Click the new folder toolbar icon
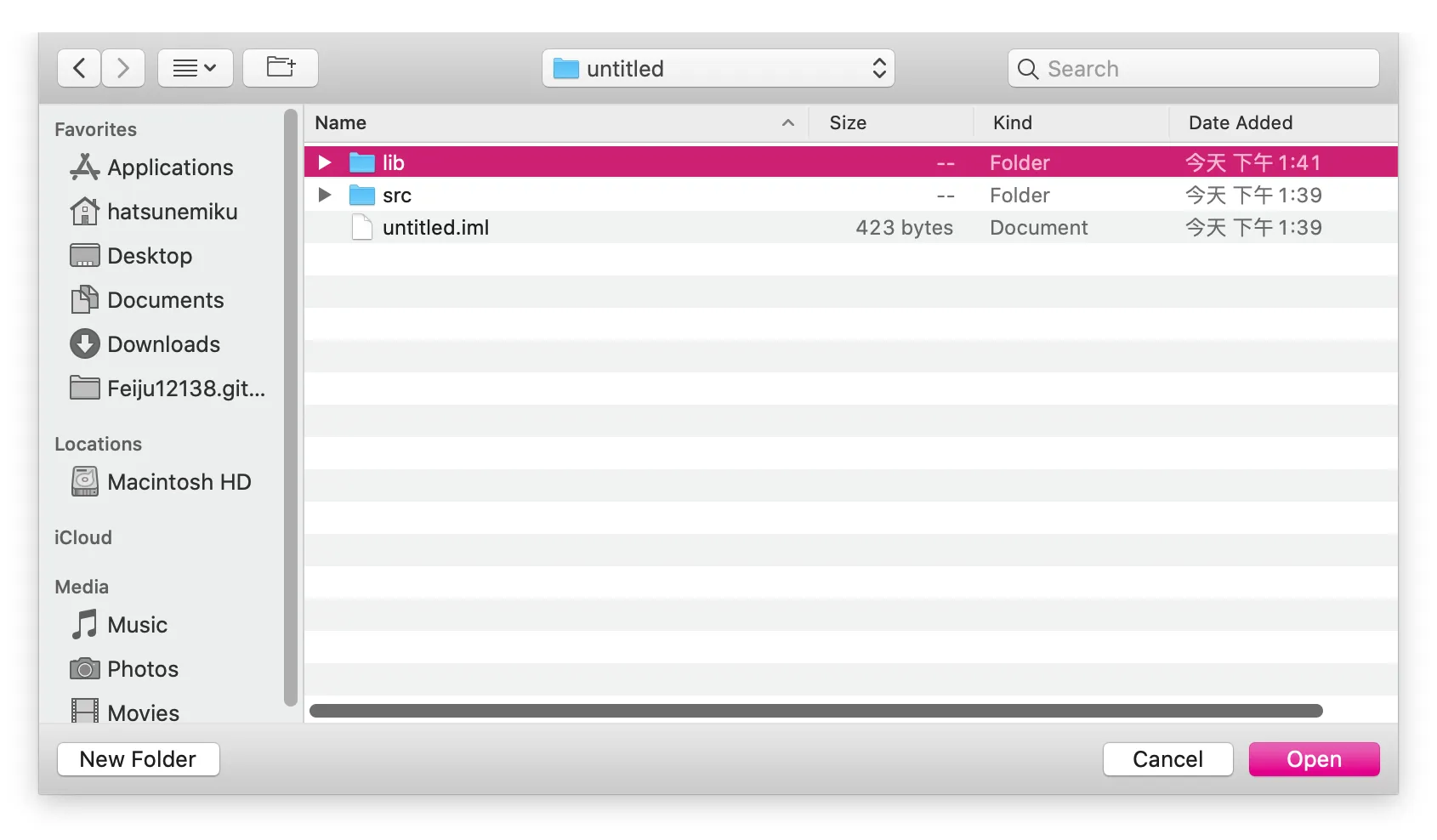The height and width of the screenshot is (840, 1437). point(281,68)
